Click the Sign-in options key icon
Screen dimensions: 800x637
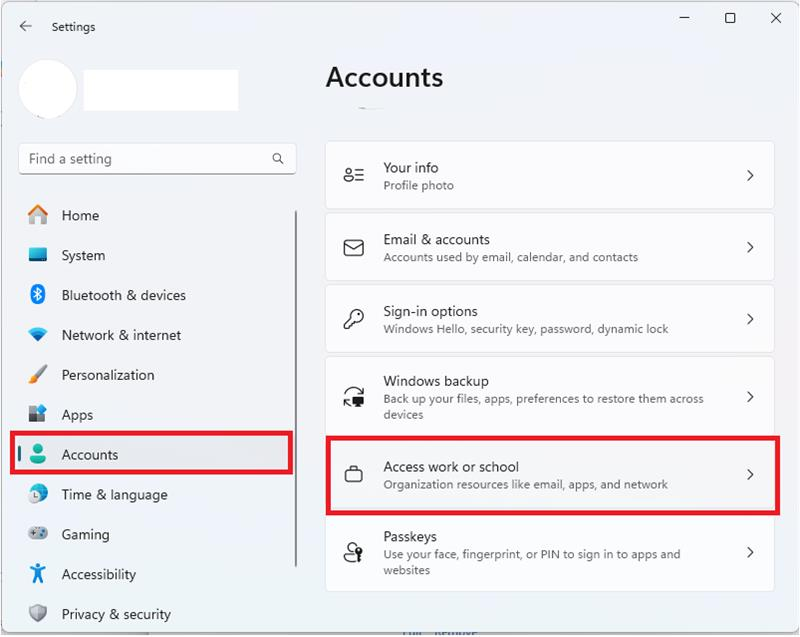tap(354, 319)
